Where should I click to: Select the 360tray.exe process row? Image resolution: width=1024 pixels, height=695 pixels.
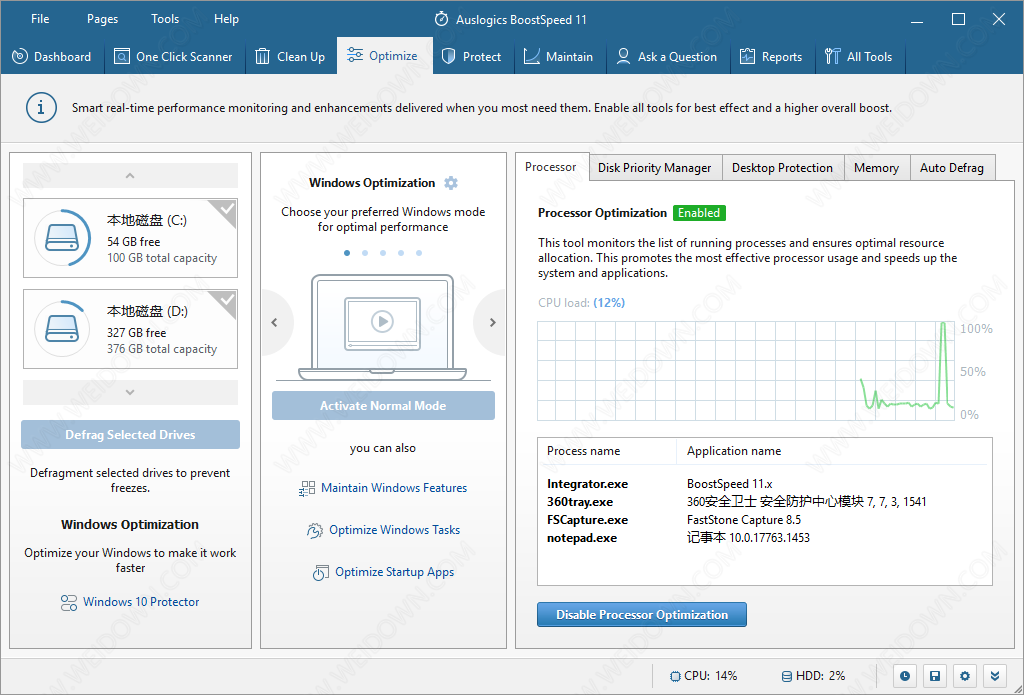[765, 502]
